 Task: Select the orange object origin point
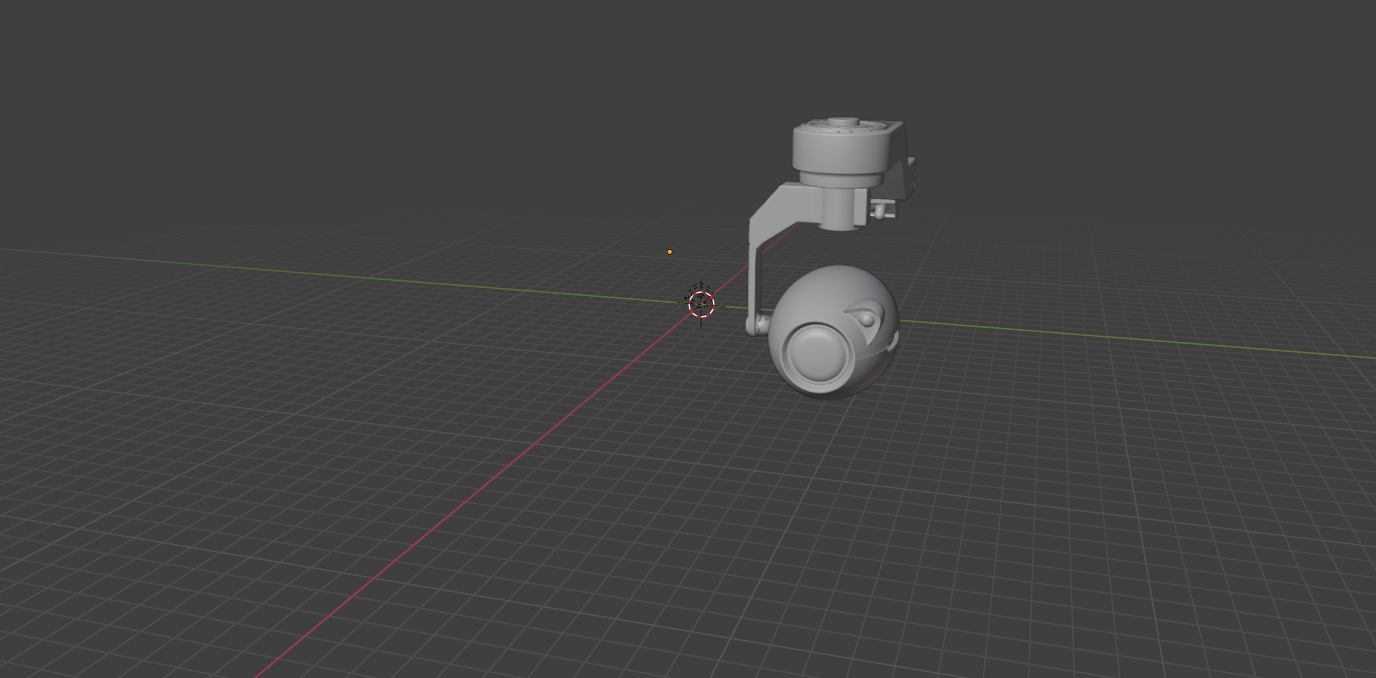point(669,251)
